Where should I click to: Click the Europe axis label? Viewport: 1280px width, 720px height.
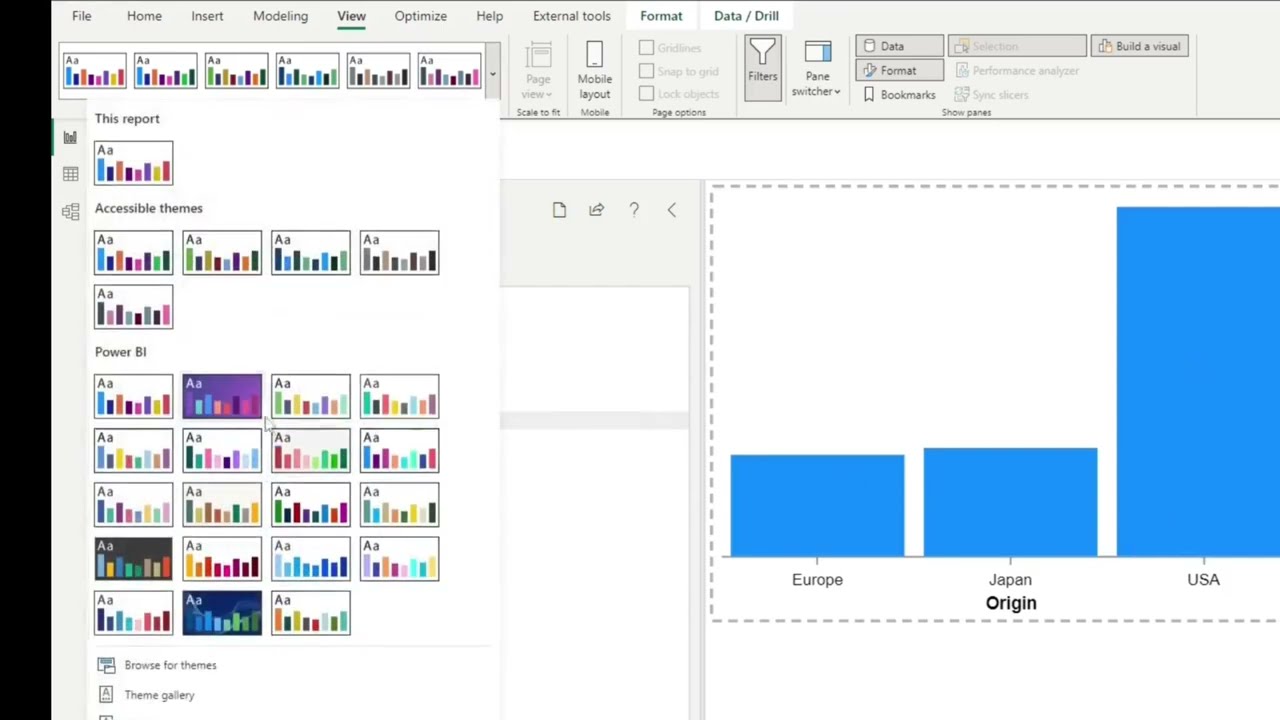817,580
